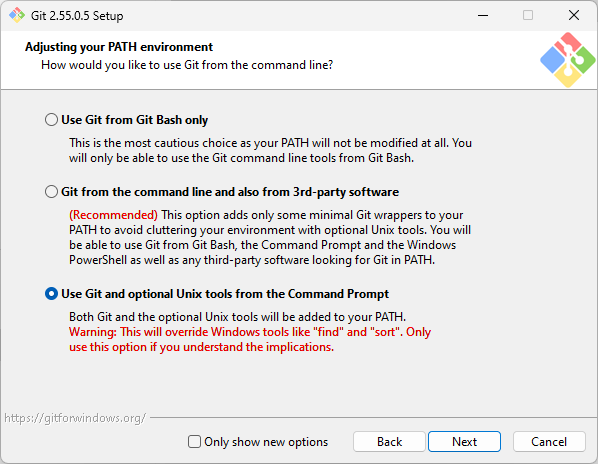Click the 'How would you like to use Git' subtitle
598x464 pixels.
point(187,65)
